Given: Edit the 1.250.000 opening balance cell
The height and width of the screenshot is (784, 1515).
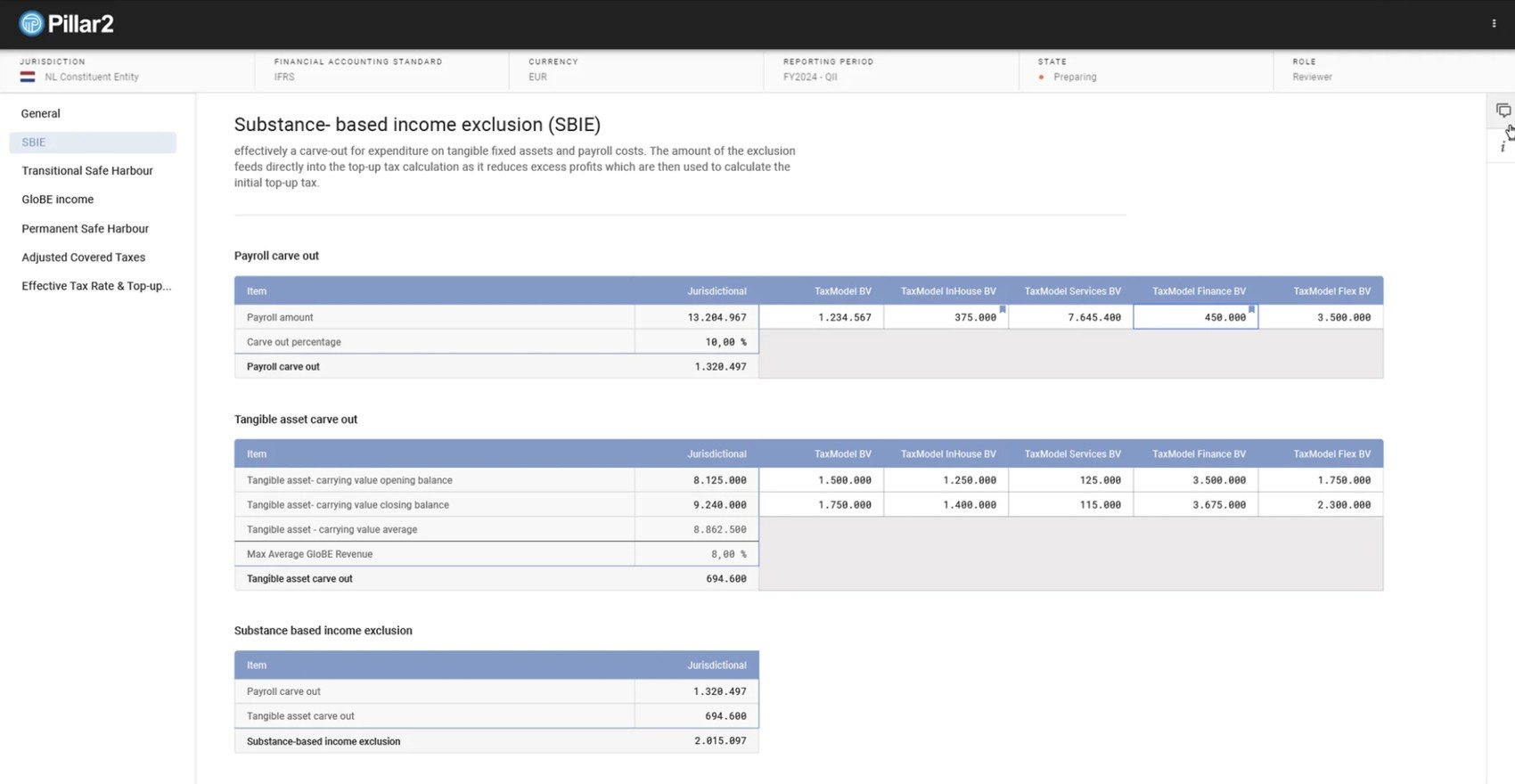Looking at the screenshot, I should [x=946, y=480].
